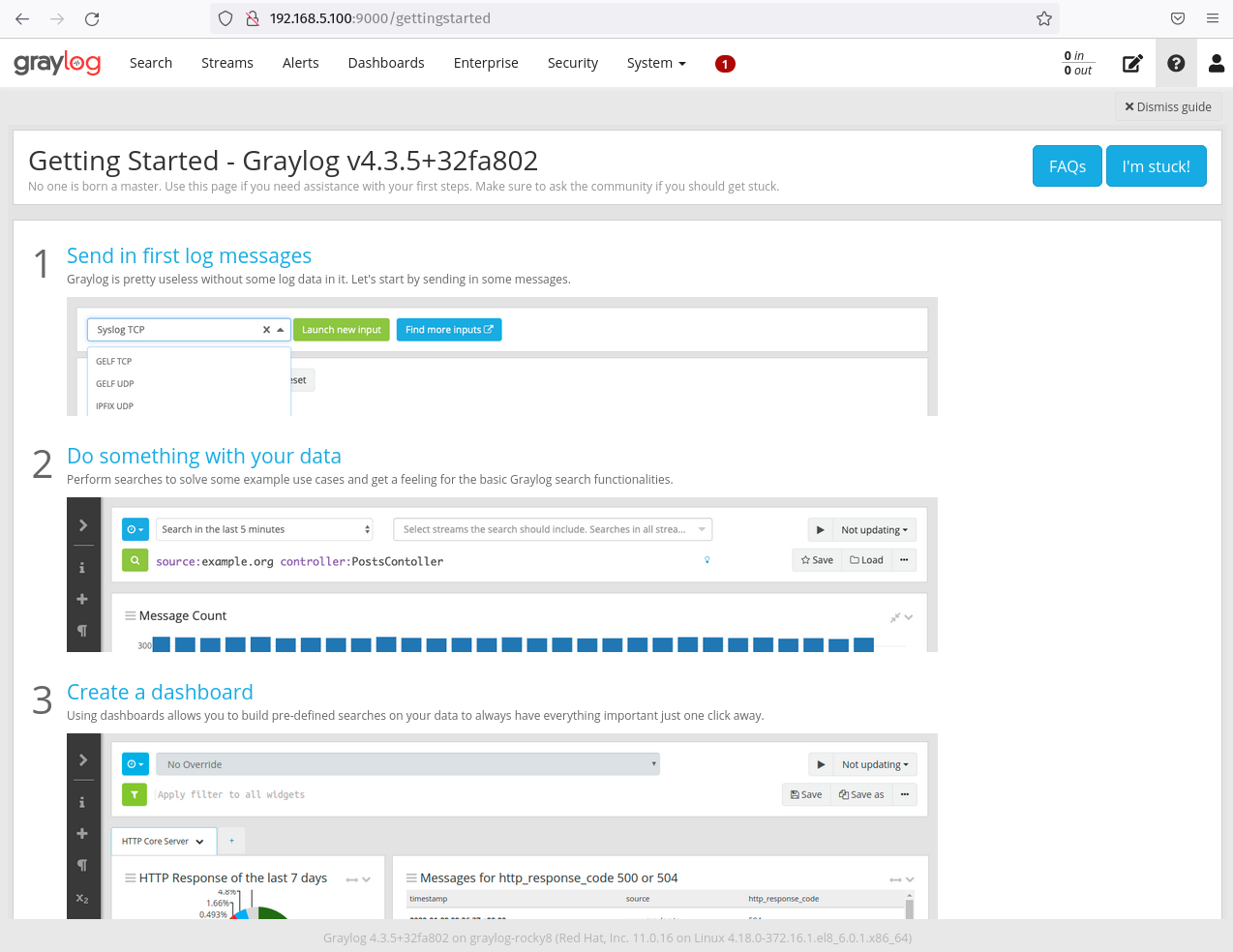Click the Graylog logo

[57, 63]
